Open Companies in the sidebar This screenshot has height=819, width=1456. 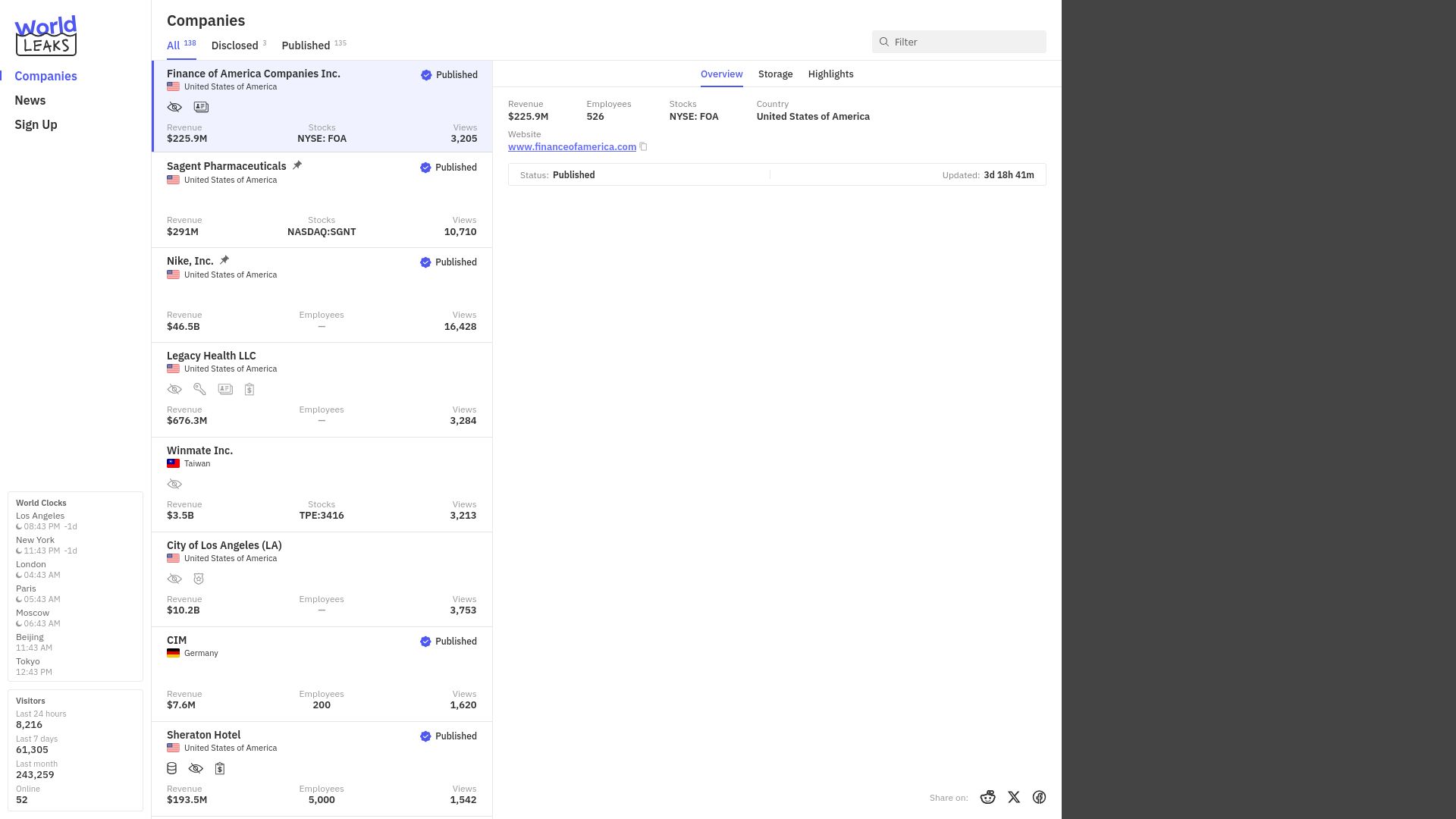coord(45,76)
